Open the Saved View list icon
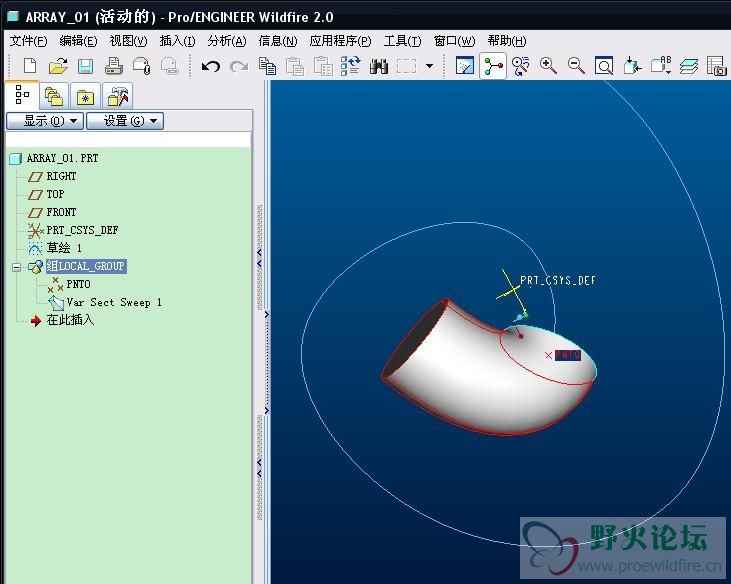The width and height of the screenshot is (731, 584). point(661,66)
